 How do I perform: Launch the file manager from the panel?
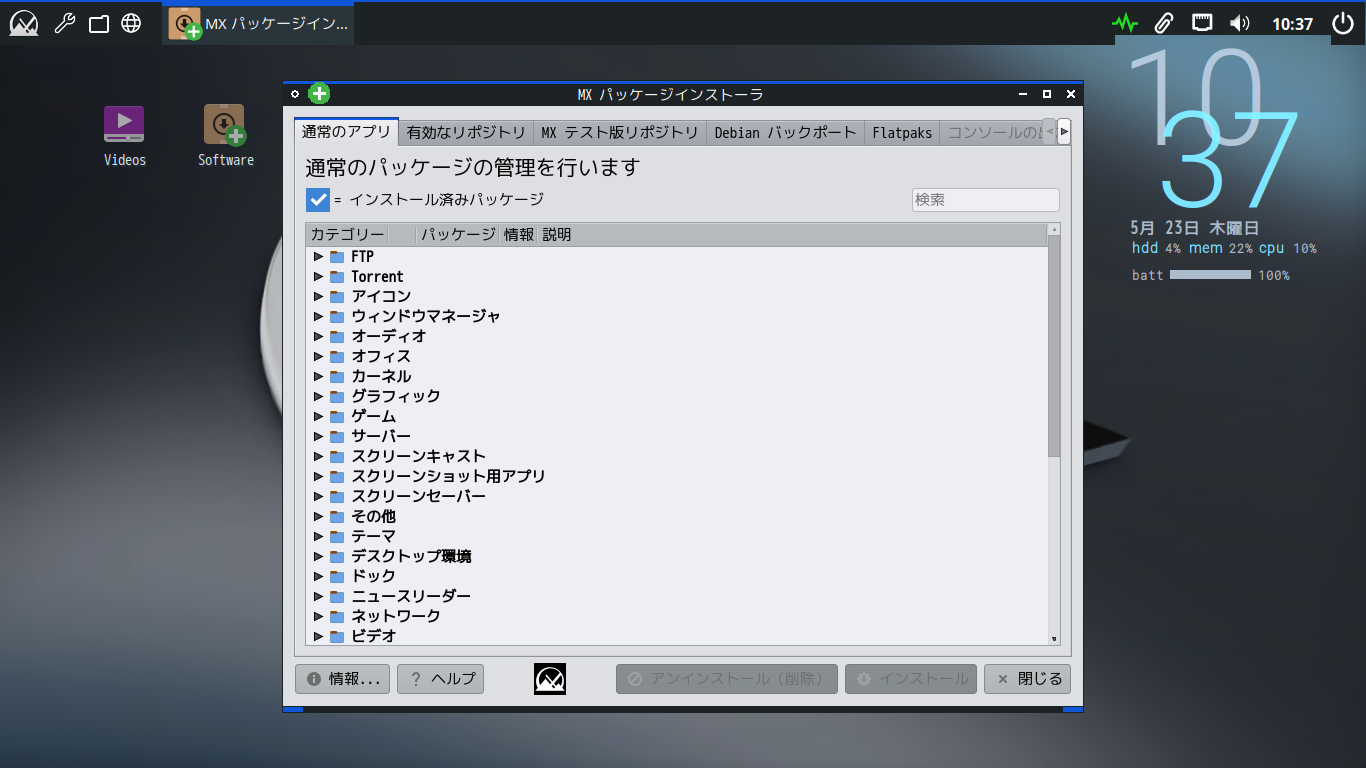point(99,23)
